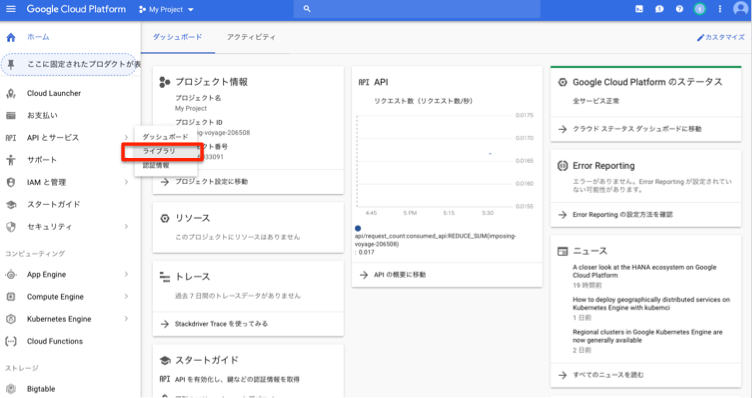Image resolution: width=752 pixels, height=398 pixels.
Task: Open the feedback icon in top bar
Action: (659, 9)
